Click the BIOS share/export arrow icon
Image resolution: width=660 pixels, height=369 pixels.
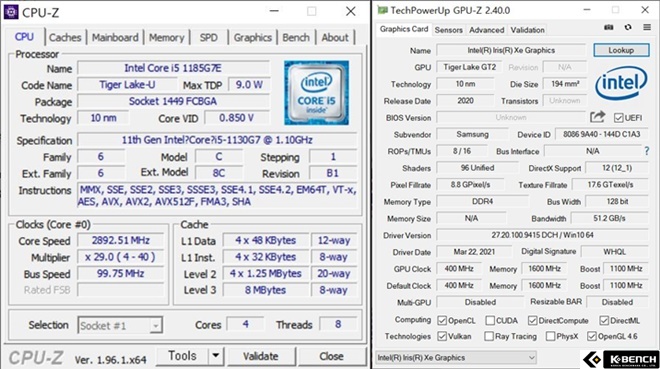point(597,117)
